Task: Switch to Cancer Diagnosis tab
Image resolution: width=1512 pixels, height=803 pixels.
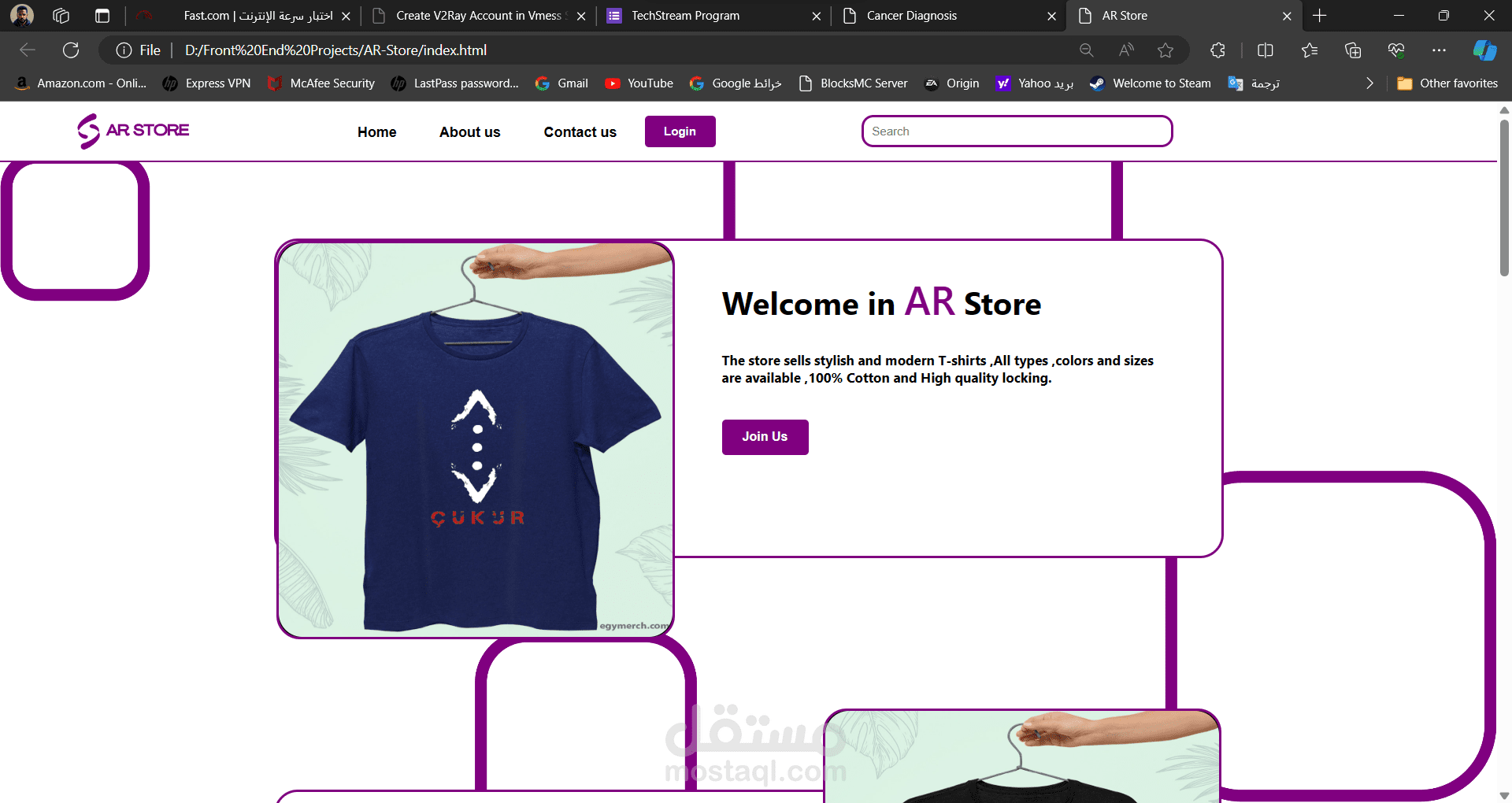Action: 948,16
